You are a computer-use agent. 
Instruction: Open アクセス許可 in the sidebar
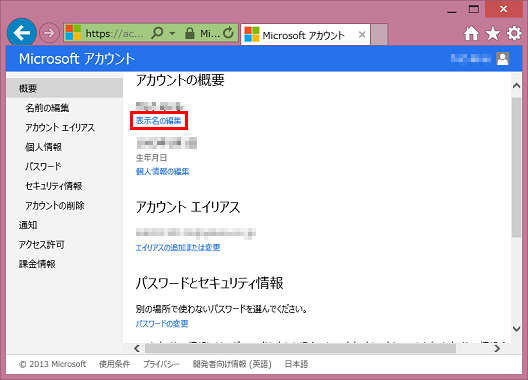(41, 245)
